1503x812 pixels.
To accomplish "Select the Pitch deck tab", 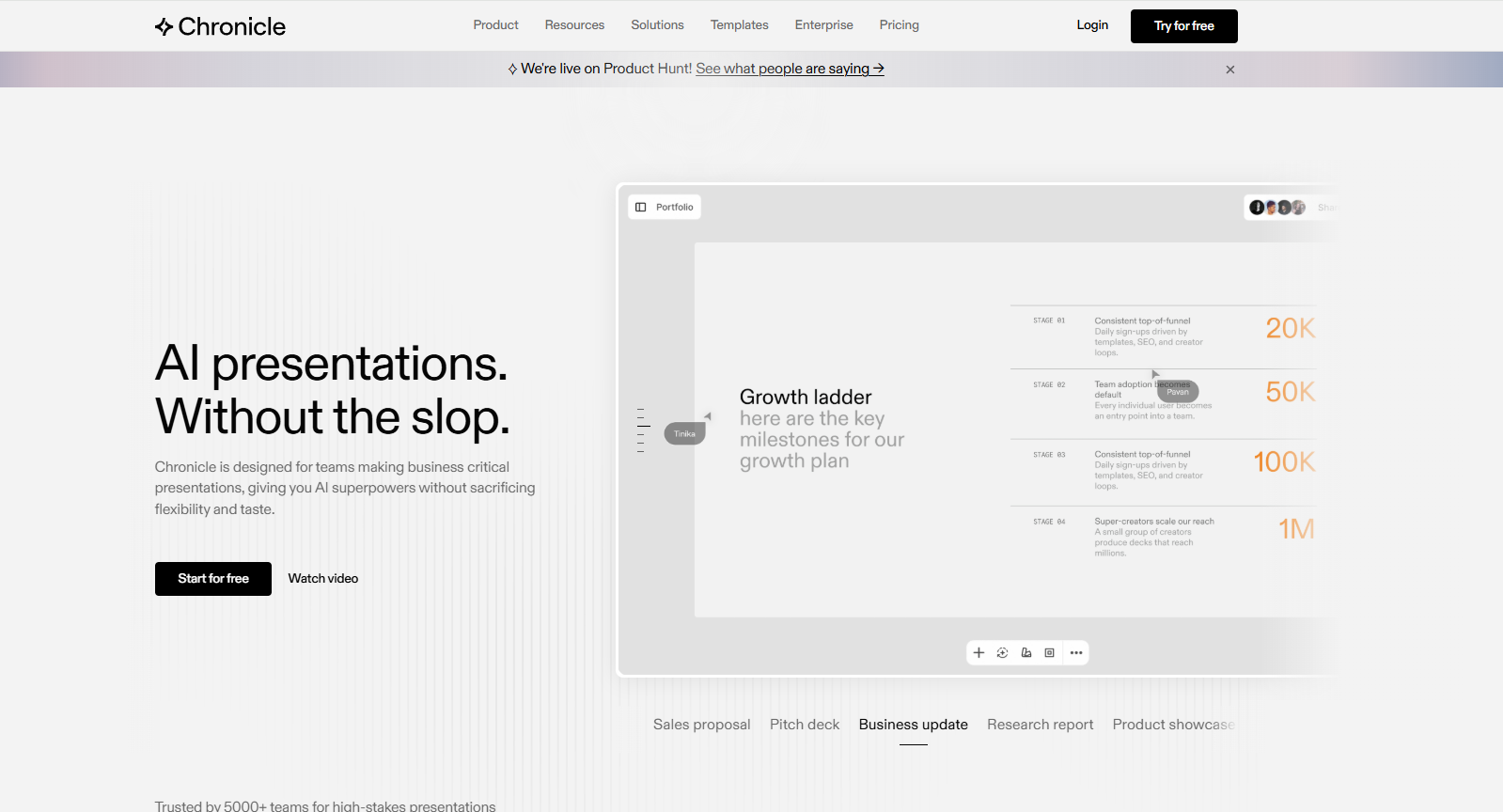I will click(805, 725).
